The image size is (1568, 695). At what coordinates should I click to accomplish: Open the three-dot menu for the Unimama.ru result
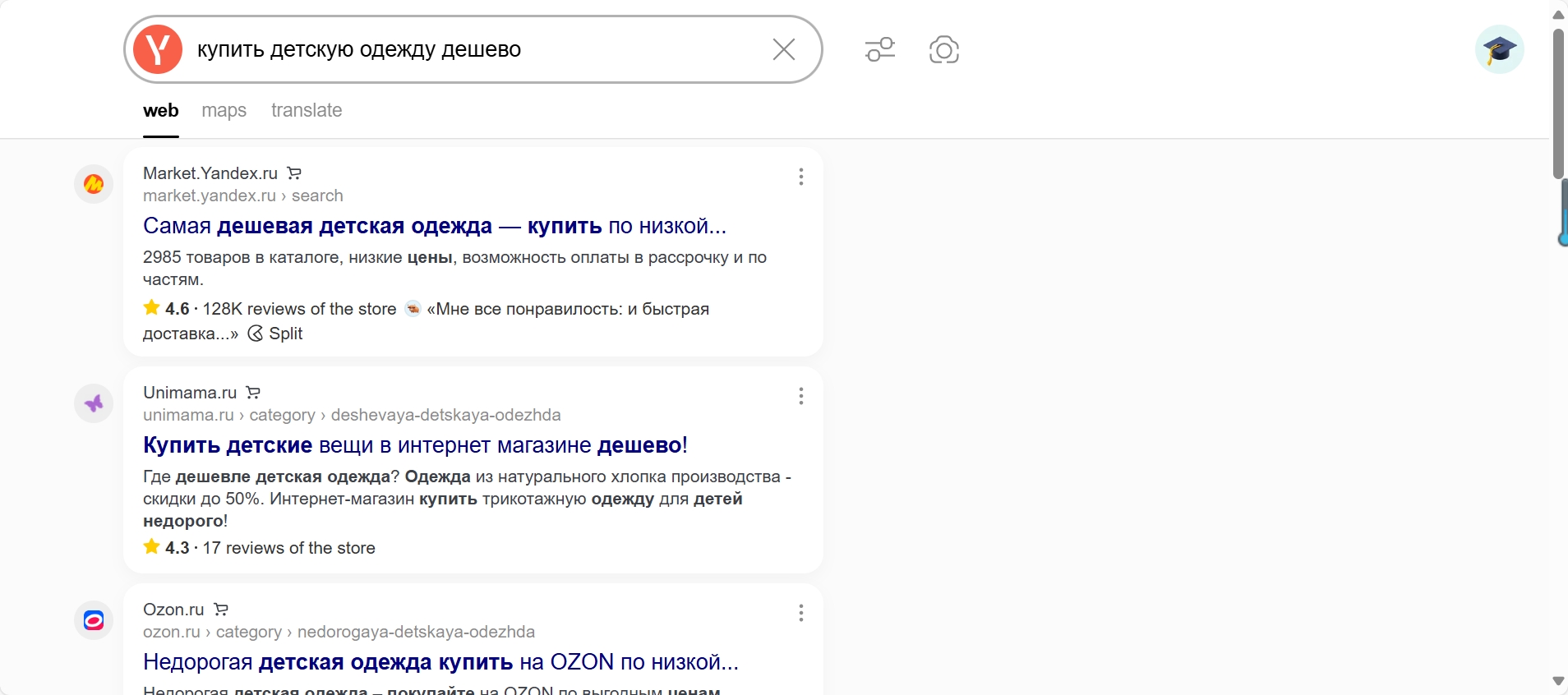coord(801,396)
